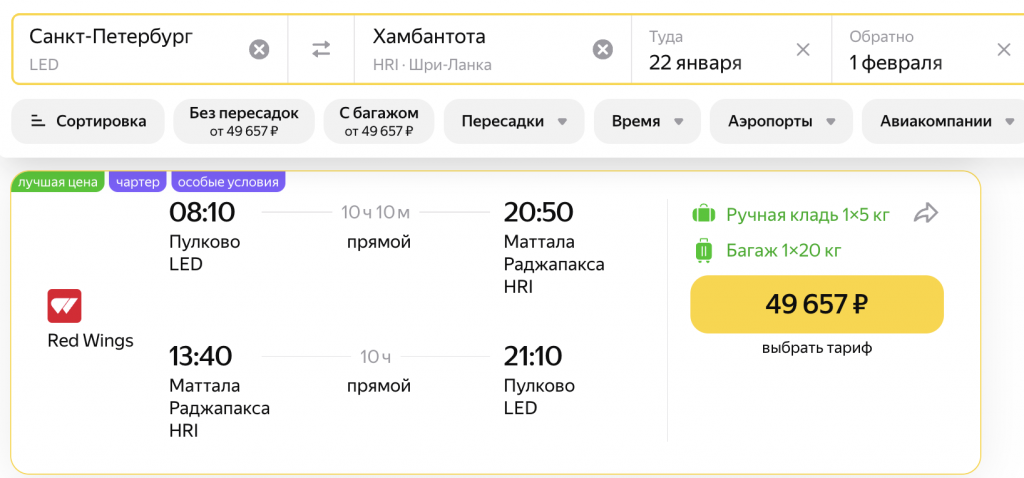Expand the Аэропорты dropdown filter
Image resolution: width=1024 pixels, height=478 pixels.
pos(781,121)
